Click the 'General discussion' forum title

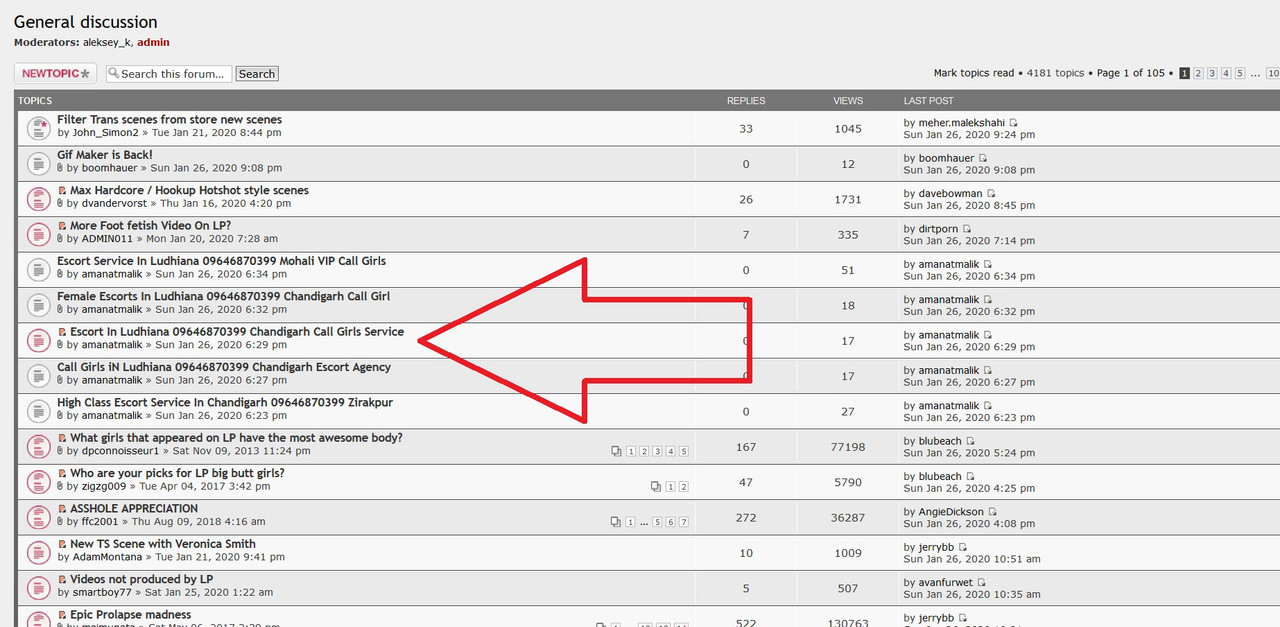click(86, 21)
